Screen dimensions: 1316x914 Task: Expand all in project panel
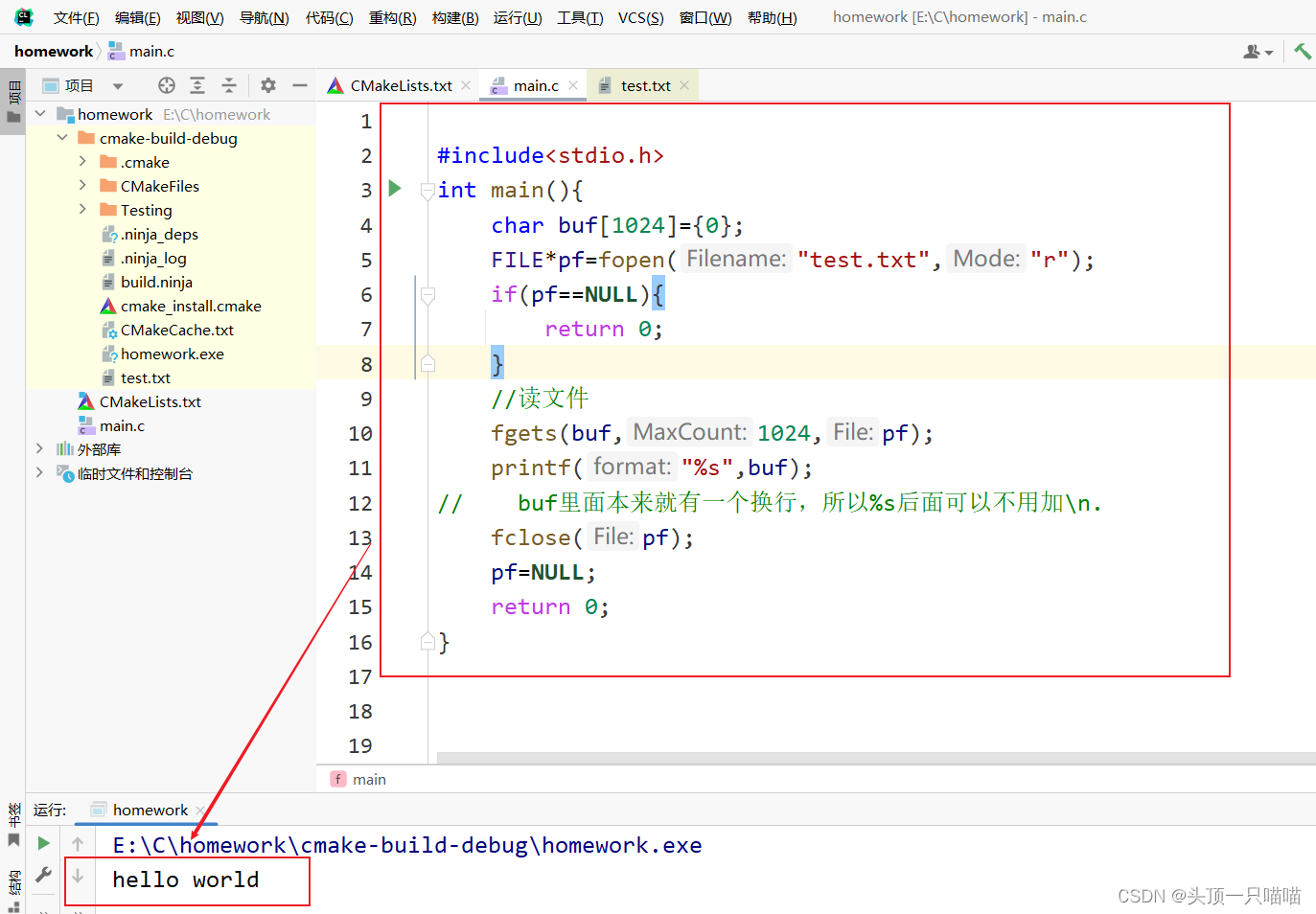pyautogui.click(x=197, y=85)
